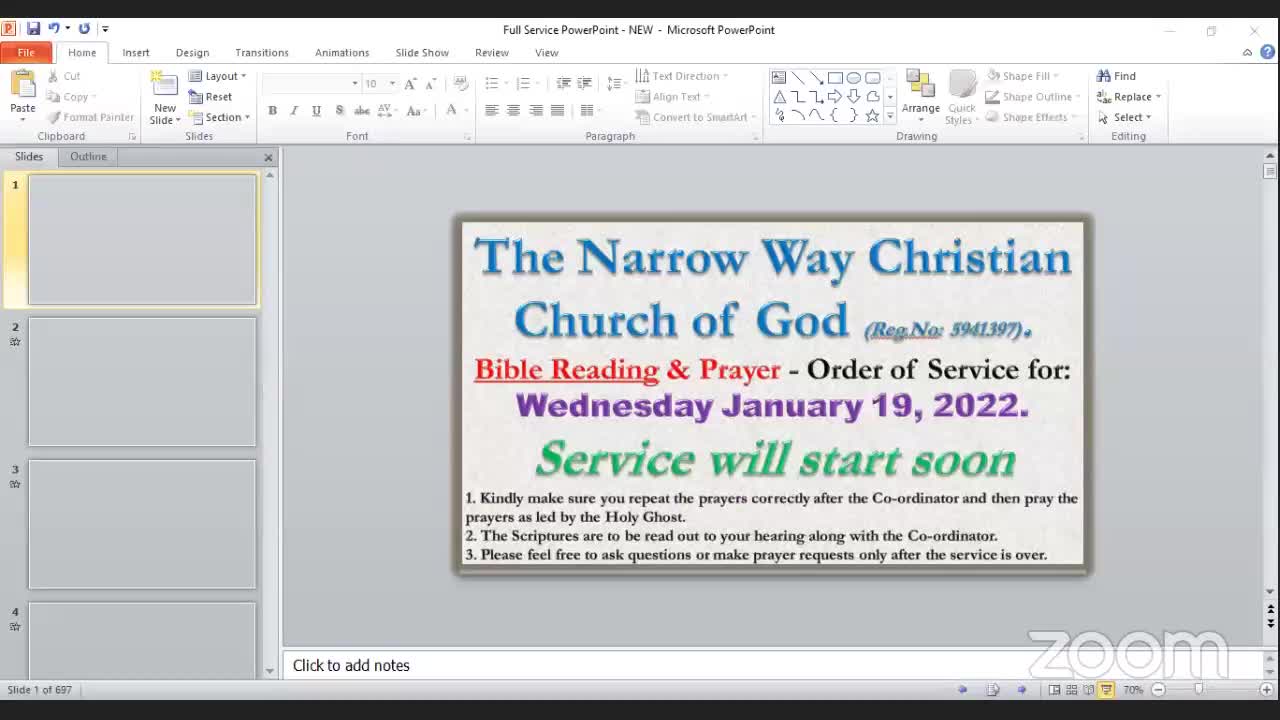This screenshot has height=720, width=1280.
Task: Click the Redo button in Quick Access
Action: coord(84,29)
